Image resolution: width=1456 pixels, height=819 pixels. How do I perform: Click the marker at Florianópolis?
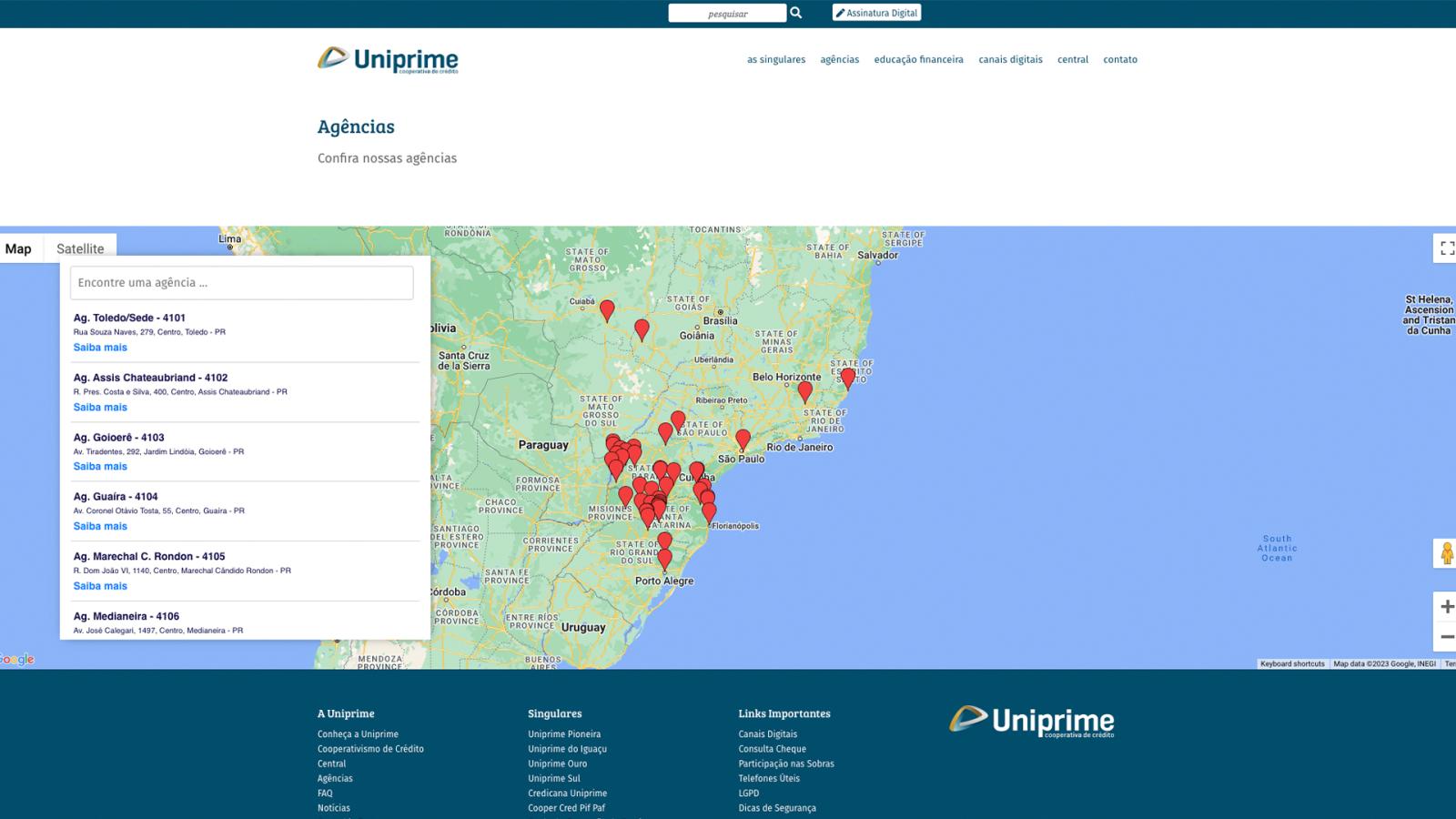coord(709,514)
